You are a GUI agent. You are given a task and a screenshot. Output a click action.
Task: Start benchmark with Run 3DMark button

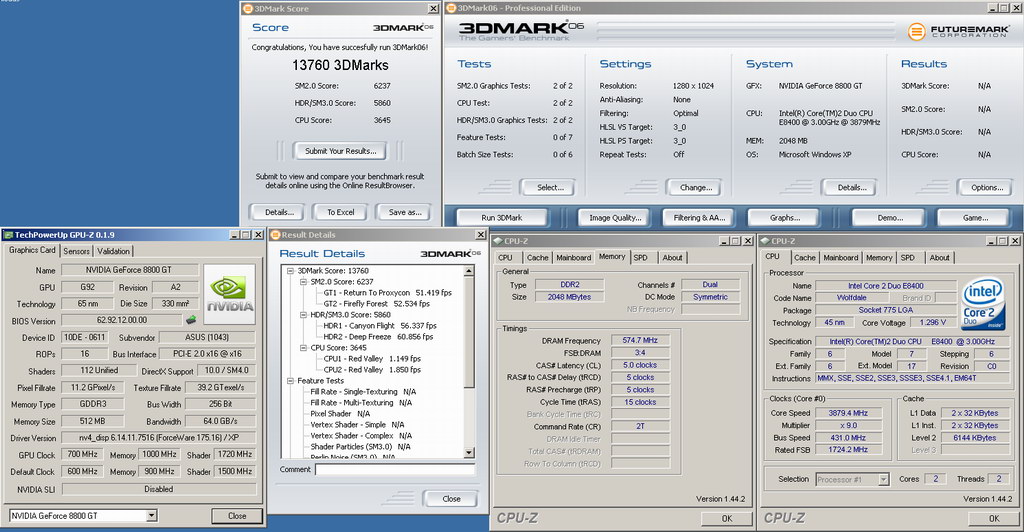[x=502, y=217]
